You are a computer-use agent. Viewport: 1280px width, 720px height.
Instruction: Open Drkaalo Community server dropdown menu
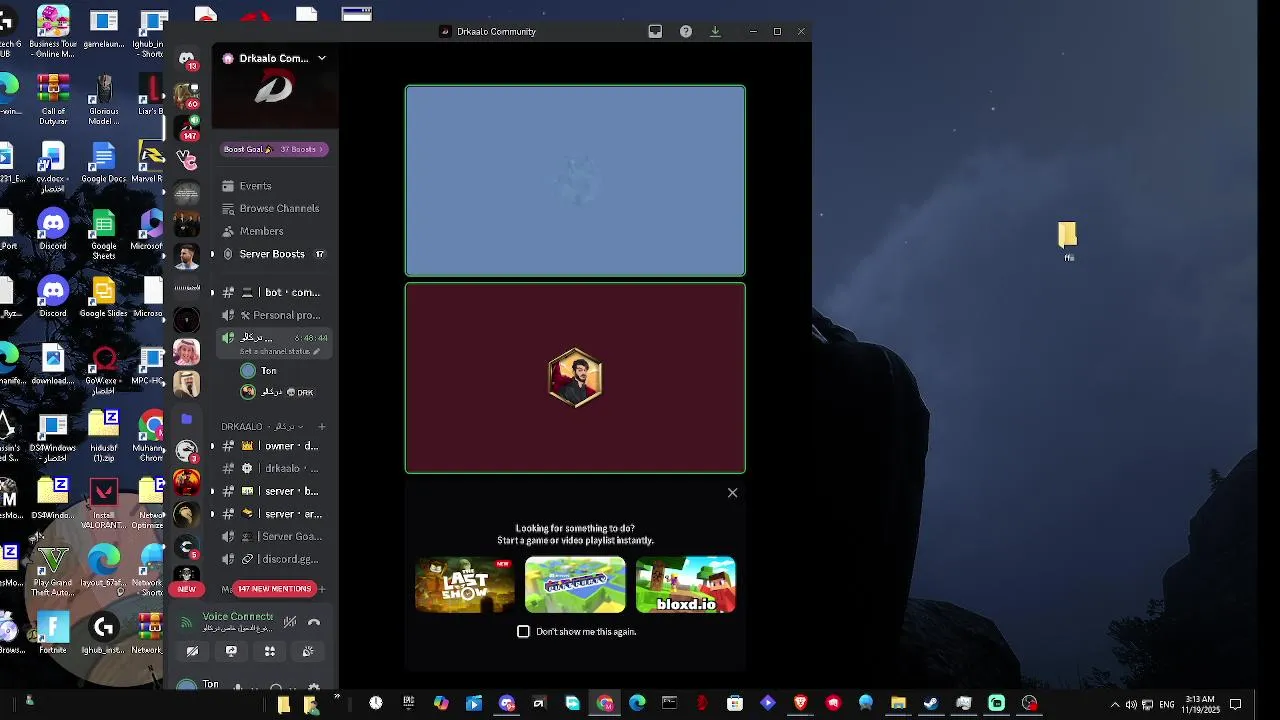click(x=322, y=58)
